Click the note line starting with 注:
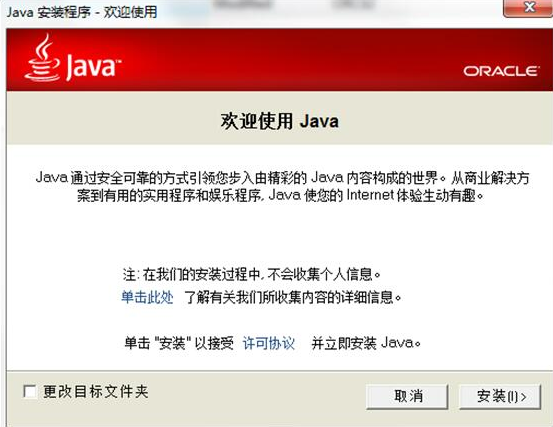The image size is (553, 427). (251, 274)
